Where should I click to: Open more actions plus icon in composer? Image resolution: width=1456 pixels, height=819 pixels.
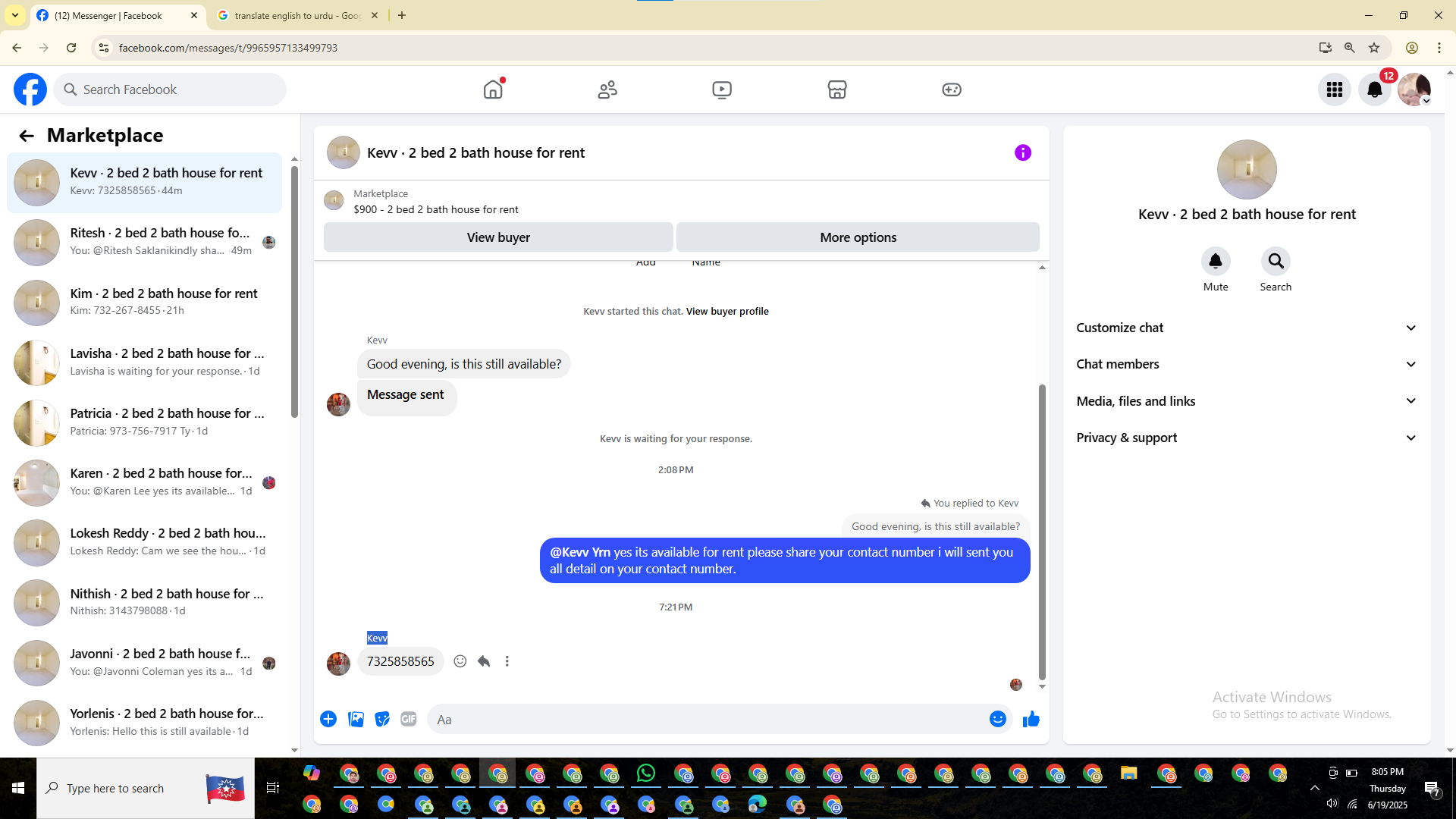click(x=328, y=719)
